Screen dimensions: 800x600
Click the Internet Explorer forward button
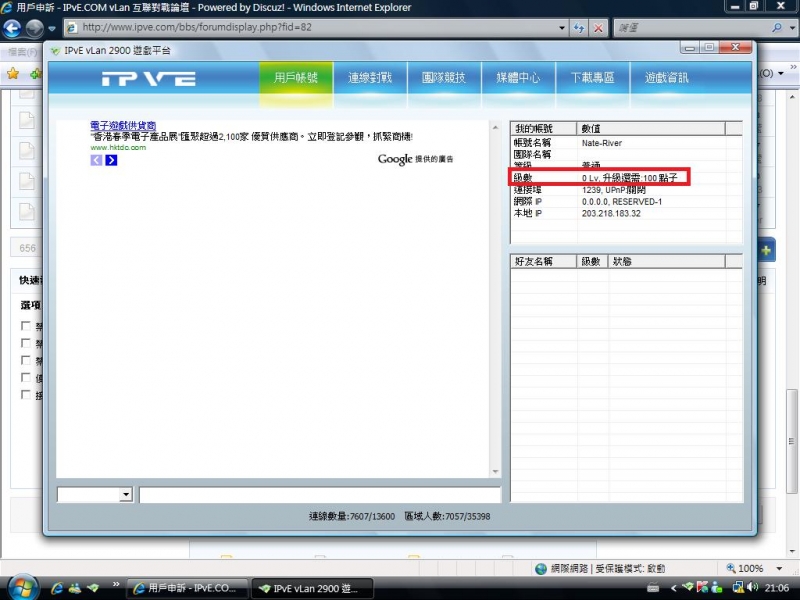click(34, 28)
